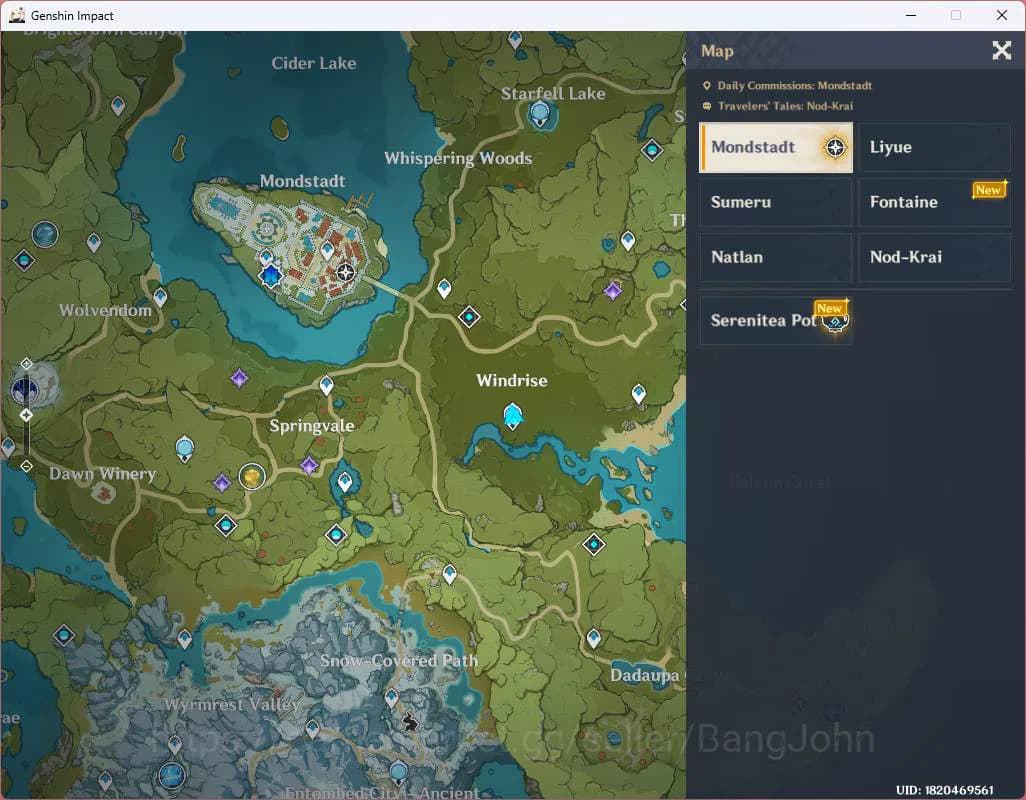Screen dimensions: 1026x800
Task: Select the domain diamond below the west statue
Action: coord(24,260)
